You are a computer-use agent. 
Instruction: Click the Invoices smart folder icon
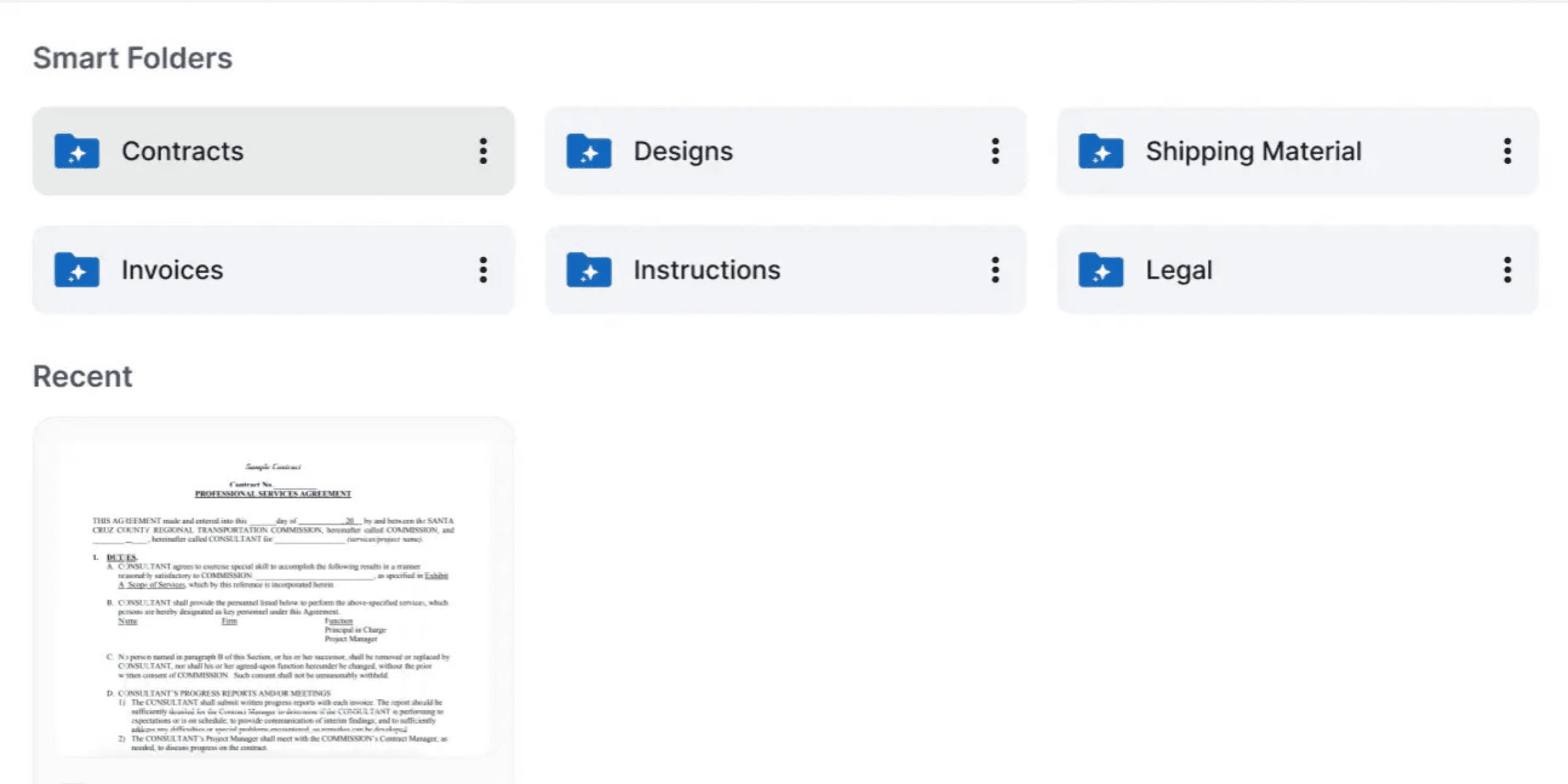[x=77, y=270]
